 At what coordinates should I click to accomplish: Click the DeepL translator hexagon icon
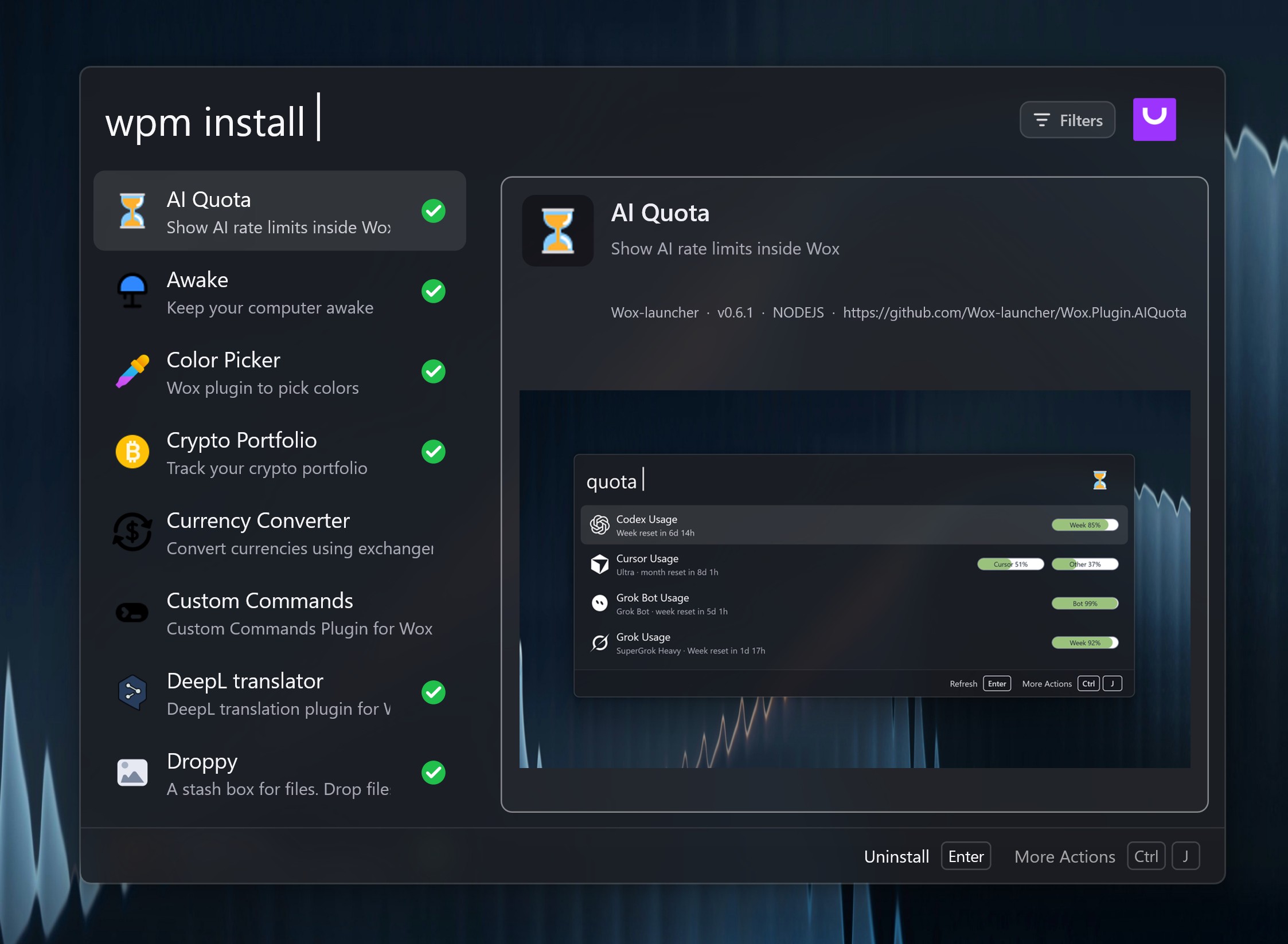(132, 692)
